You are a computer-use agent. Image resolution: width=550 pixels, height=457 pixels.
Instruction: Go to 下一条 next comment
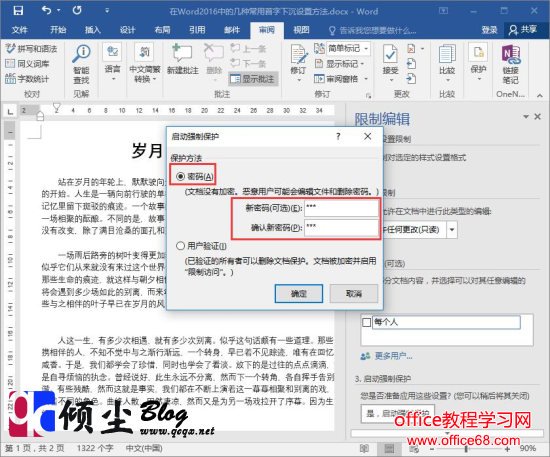click(x=248, y=63)
